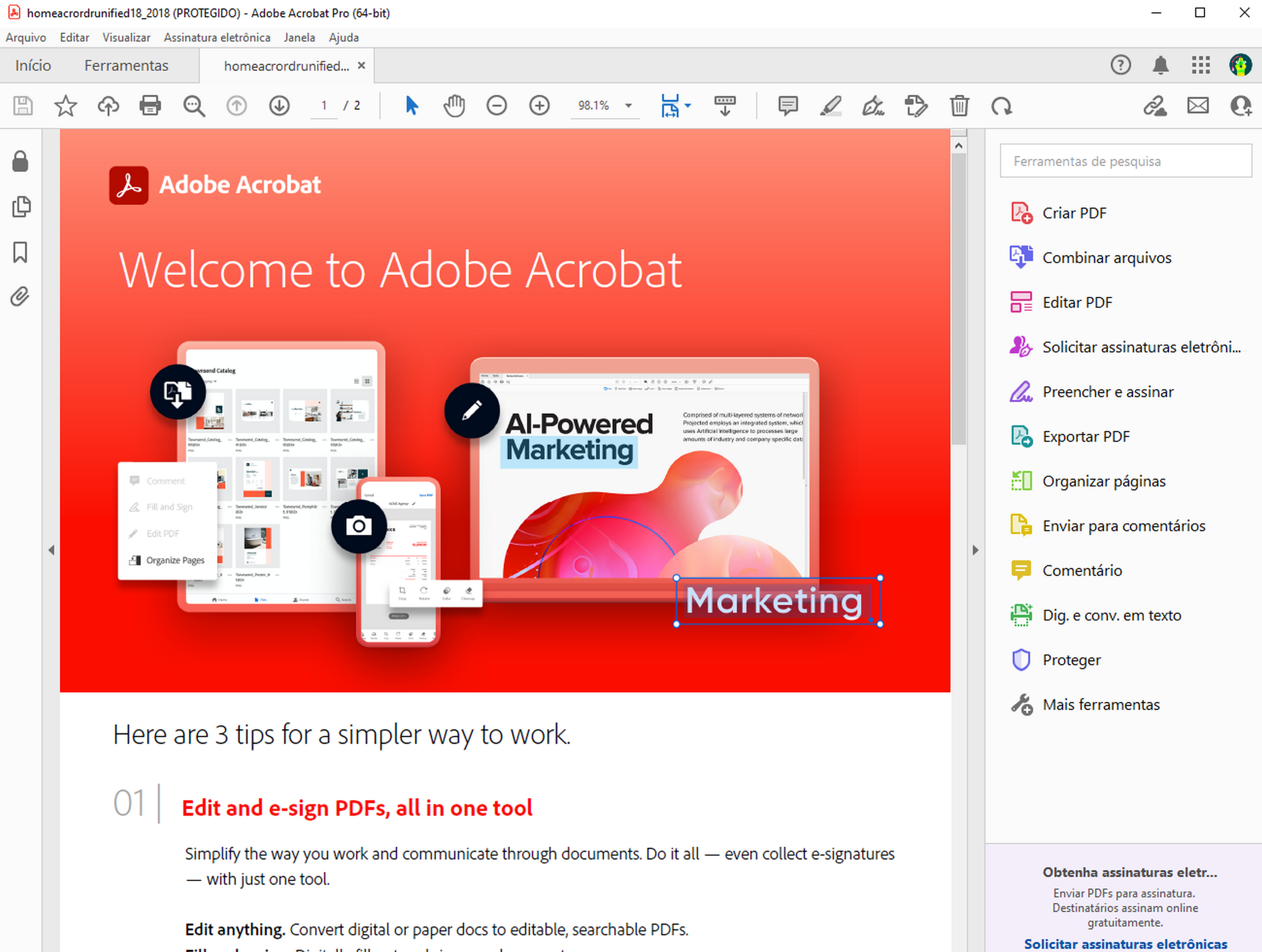Open notifications bell

click(1160, 65)
